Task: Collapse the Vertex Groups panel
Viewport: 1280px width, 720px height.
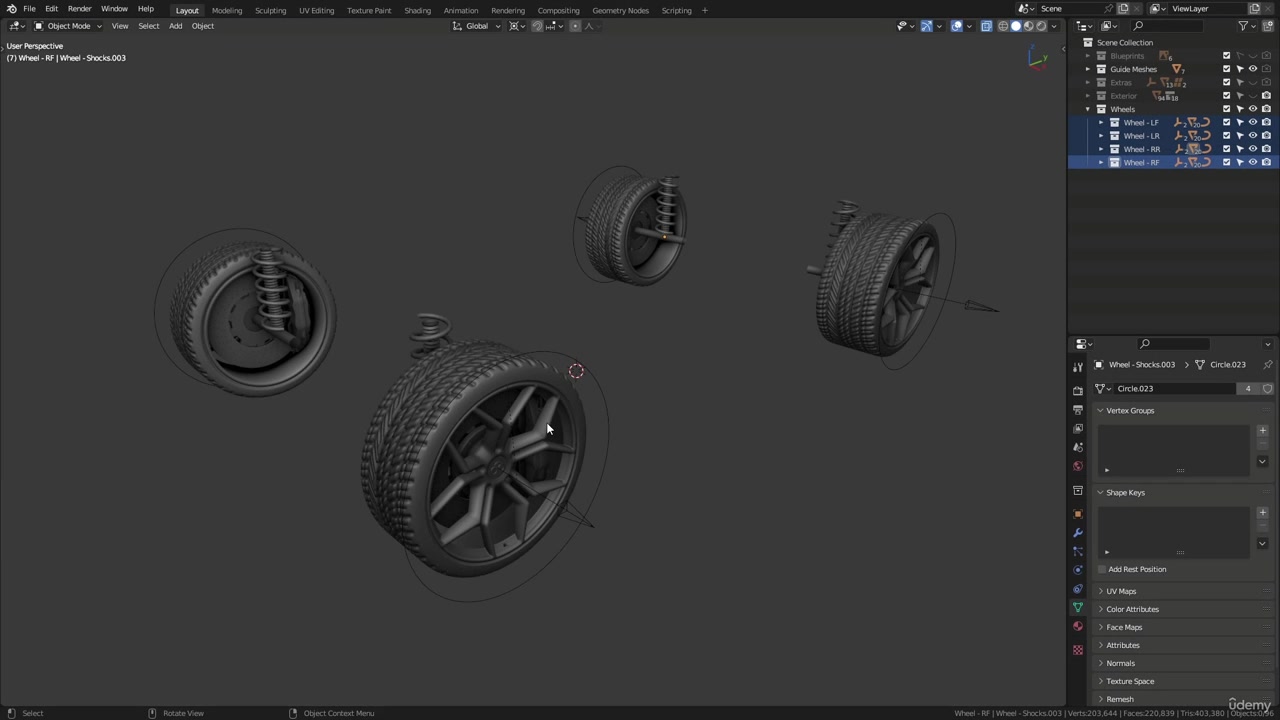Action: coord(1125,410)
